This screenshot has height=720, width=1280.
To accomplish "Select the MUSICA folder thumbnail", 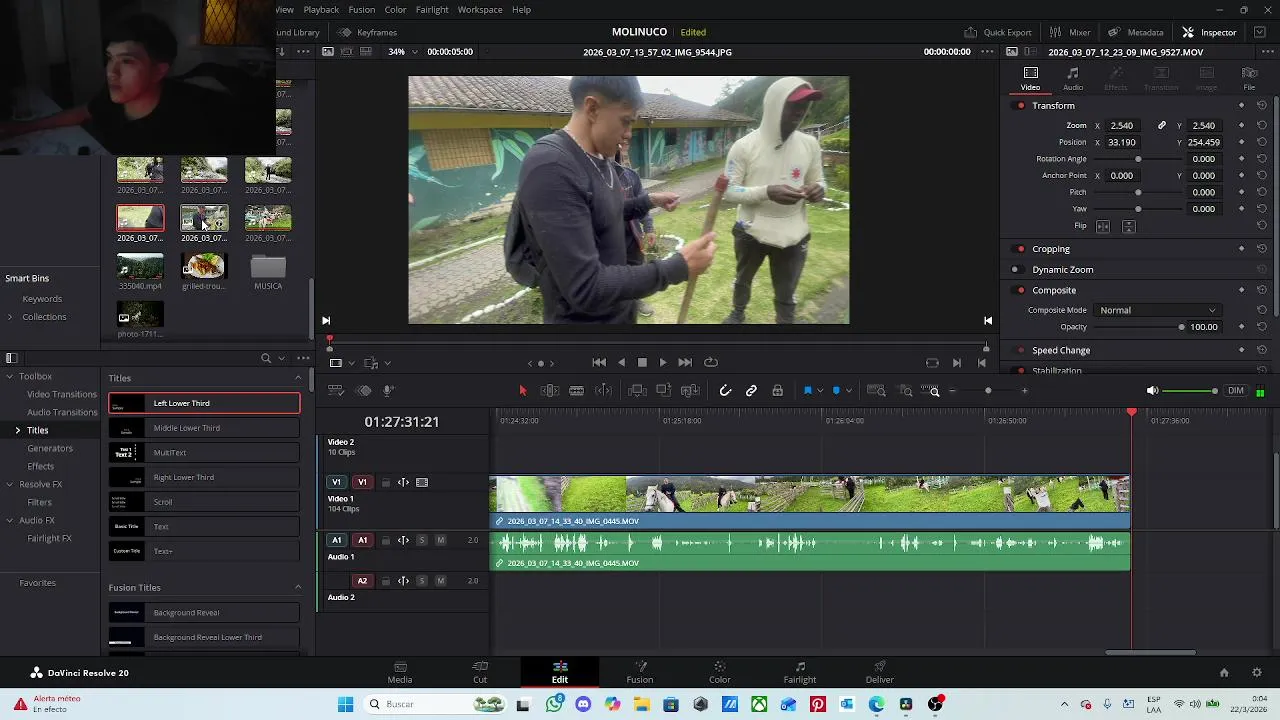I will tap(268, 267).
